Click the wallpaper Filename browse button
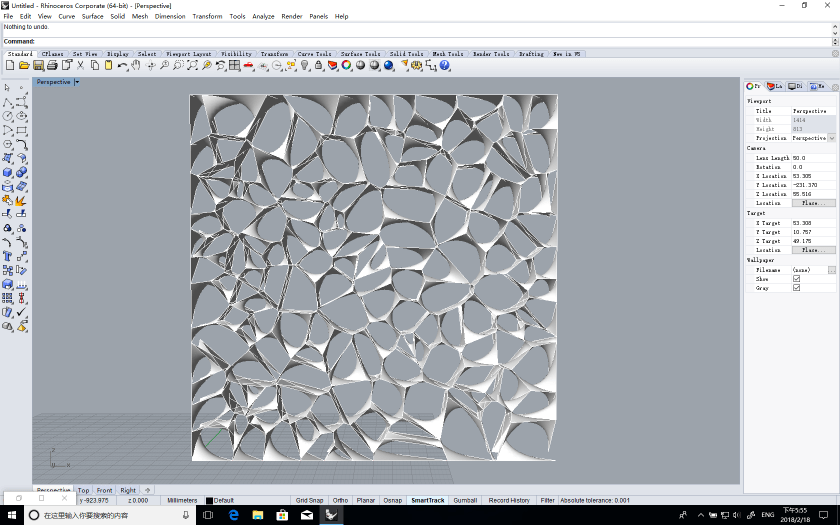The width and height of the screenshot is (840, 525). [x=832, y=270]
